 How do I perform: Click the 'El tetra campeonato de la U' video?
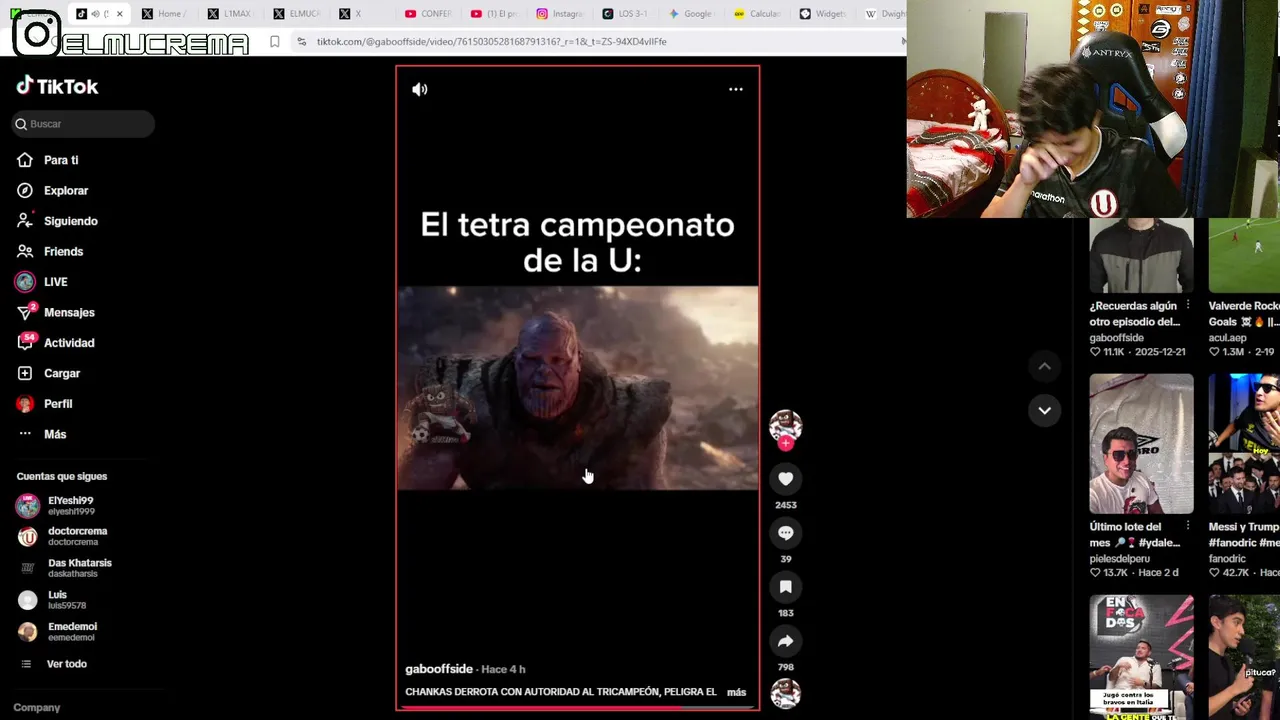[x=577, y=388]
